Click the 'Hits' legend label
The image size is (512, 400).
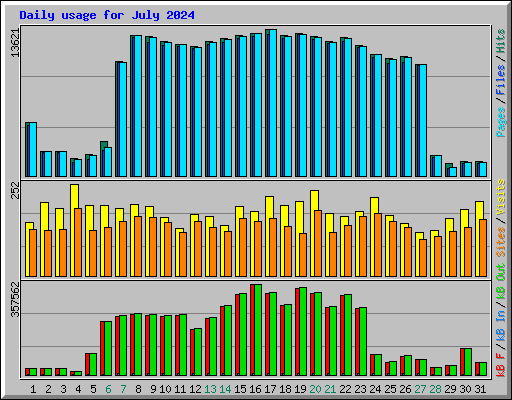(501, 41)
